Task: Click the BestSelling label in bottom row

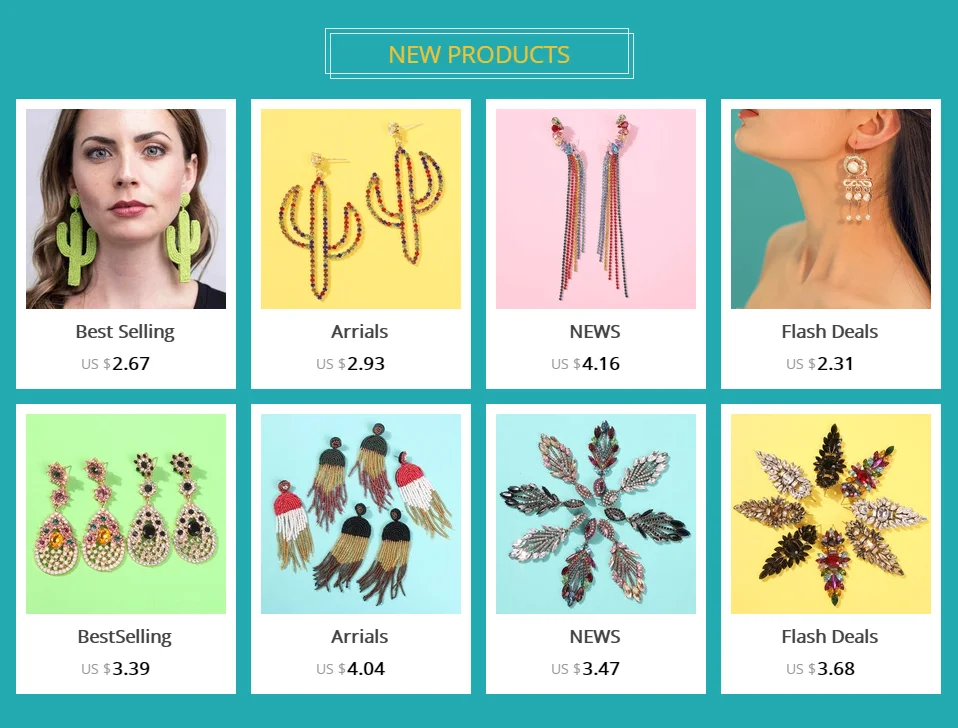Action: click(x=125, y=636)
